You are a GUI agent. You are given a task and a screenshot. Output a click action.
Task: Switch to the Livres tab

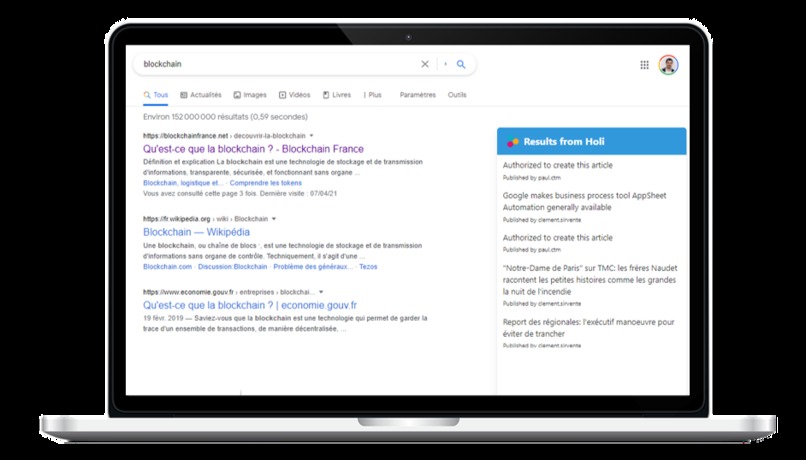[x=337, y=95]
